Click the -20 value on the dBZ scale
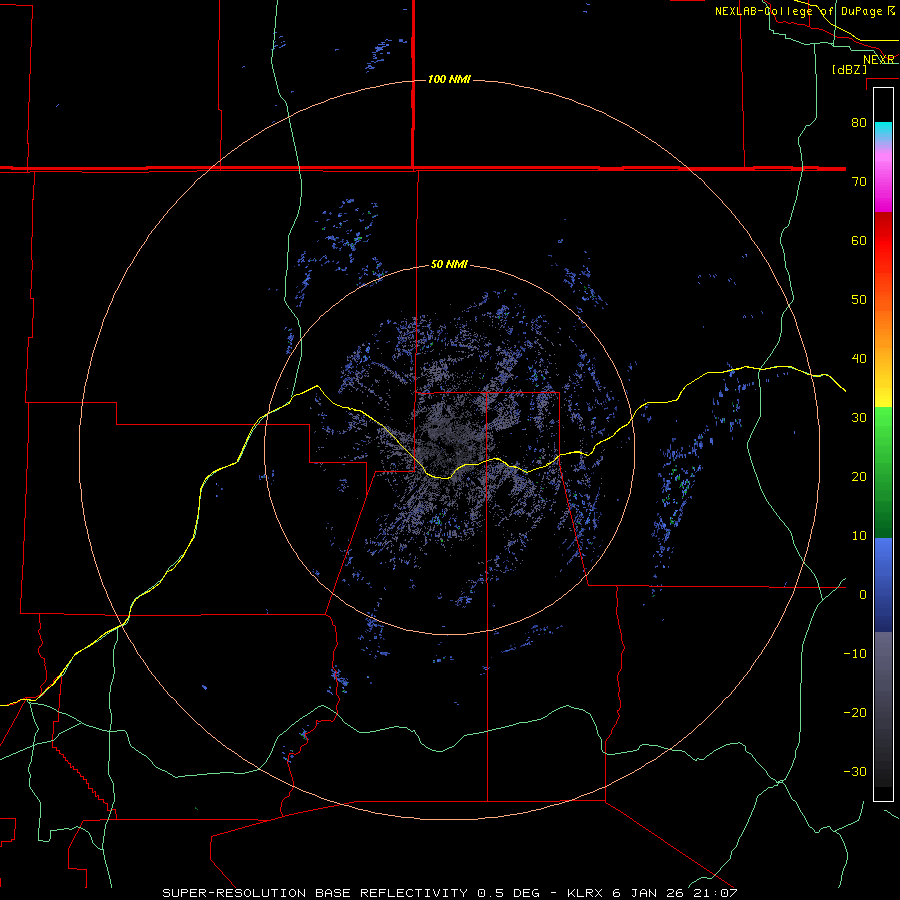The height and width of the screenshot is (900, 900). coord(855,712)
